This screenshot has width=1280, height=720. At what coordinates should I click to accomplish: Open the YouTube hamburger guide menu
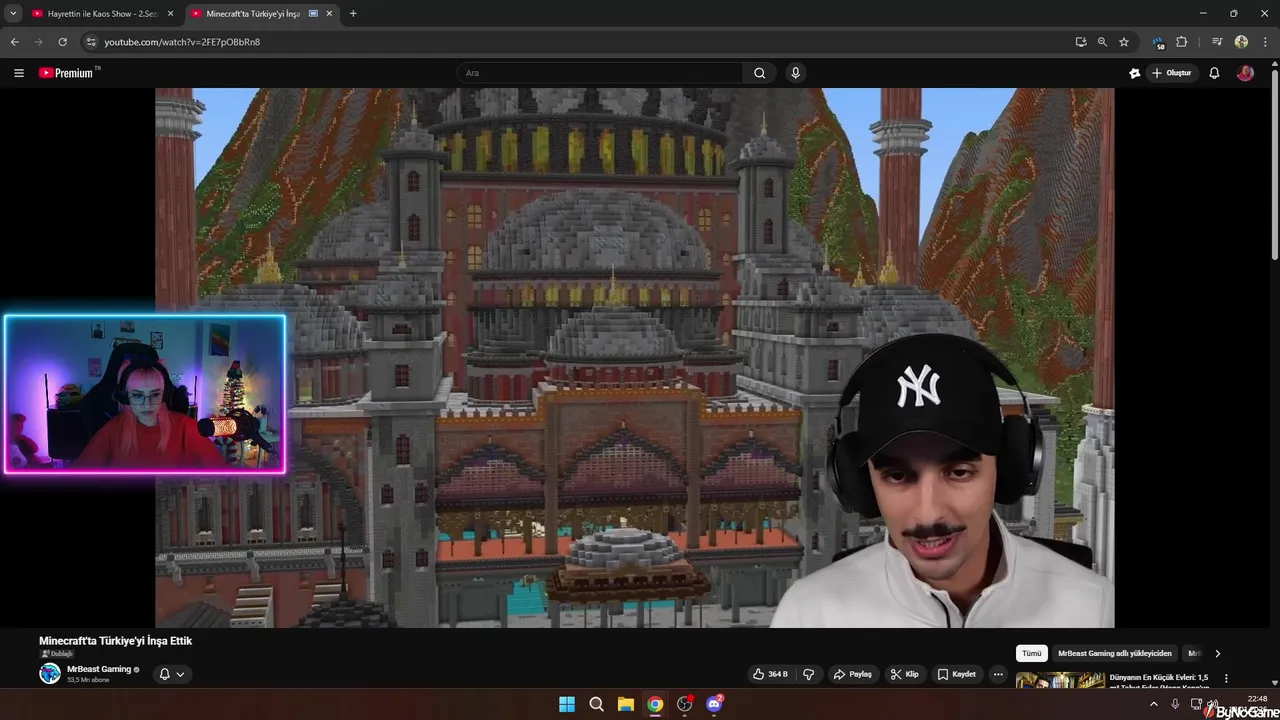pyautogui.click(x=18, y=73)
